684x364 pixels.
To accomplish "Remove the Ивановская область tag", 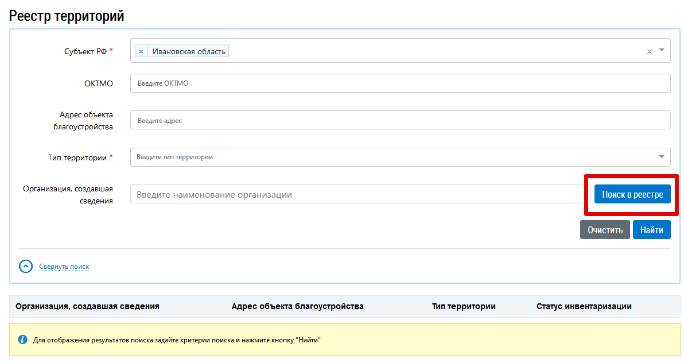I will point(141,52).
